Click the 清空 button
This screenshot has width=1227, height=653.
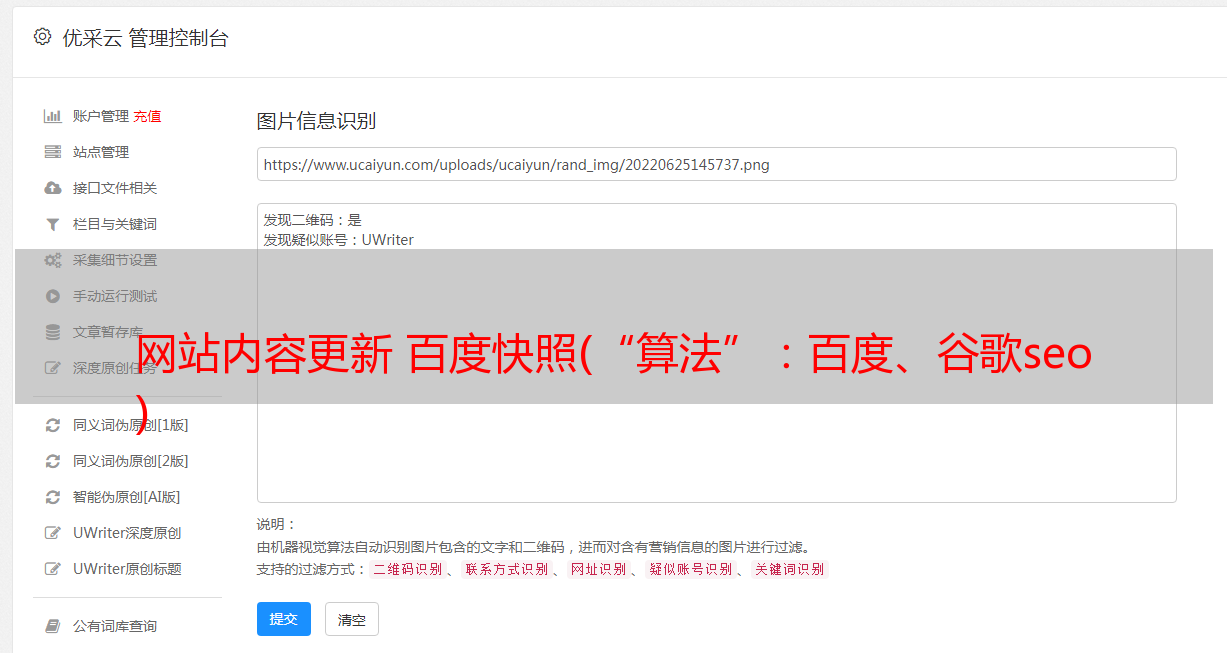[x=352, y=619]
